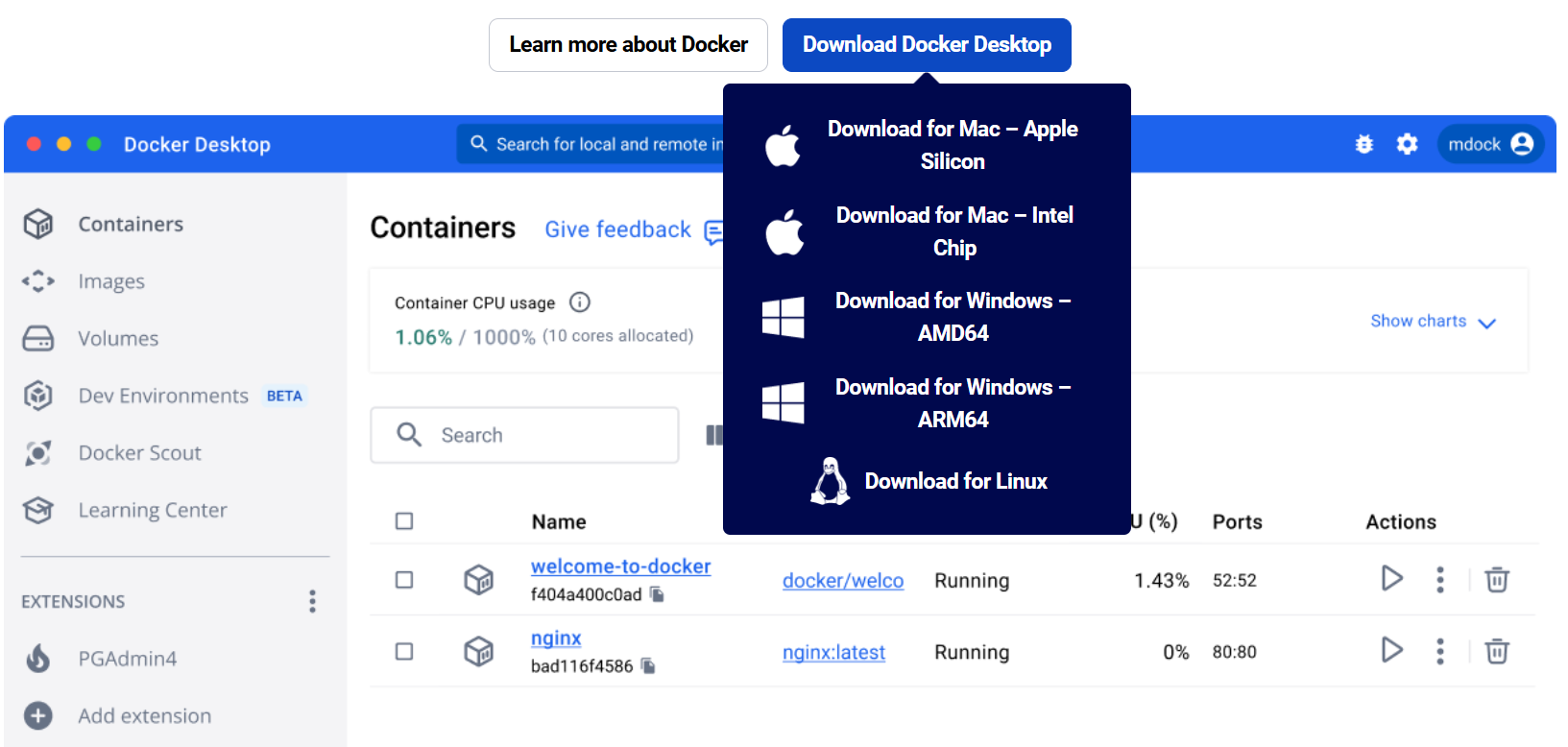Click the Name column header
Screen dimensions: 1568x747
pyautogui.click(x=559, y=521)
